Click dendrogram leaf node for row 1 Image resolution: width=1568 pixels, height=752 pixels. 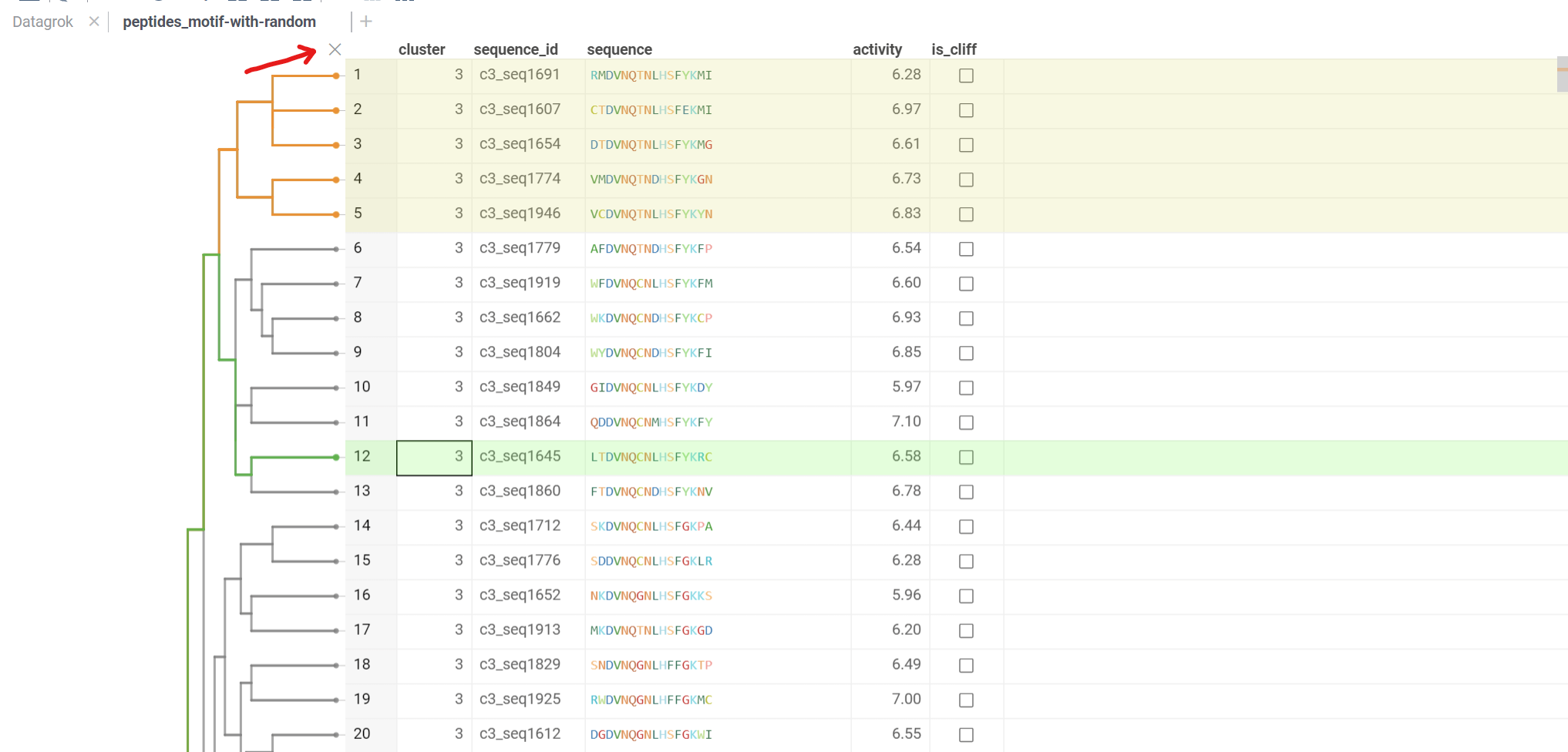pos(336,76)
